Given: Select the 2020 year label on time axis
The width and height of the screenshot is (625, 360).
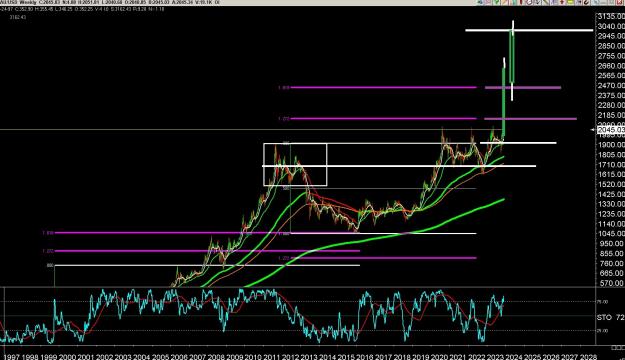Looking at the screenshot, I should [438, 356].
